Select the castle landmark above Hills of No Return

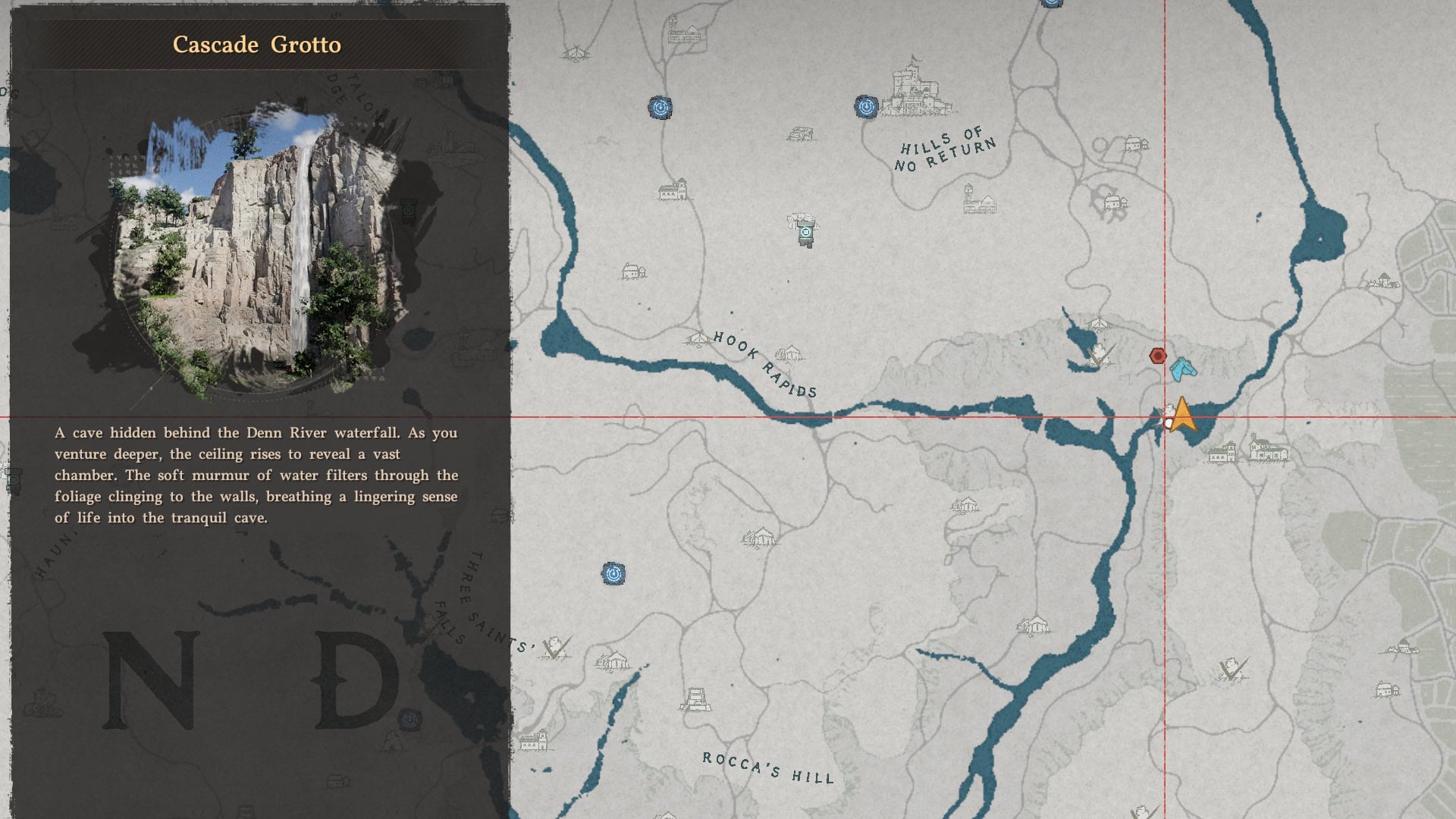(918, 89)
